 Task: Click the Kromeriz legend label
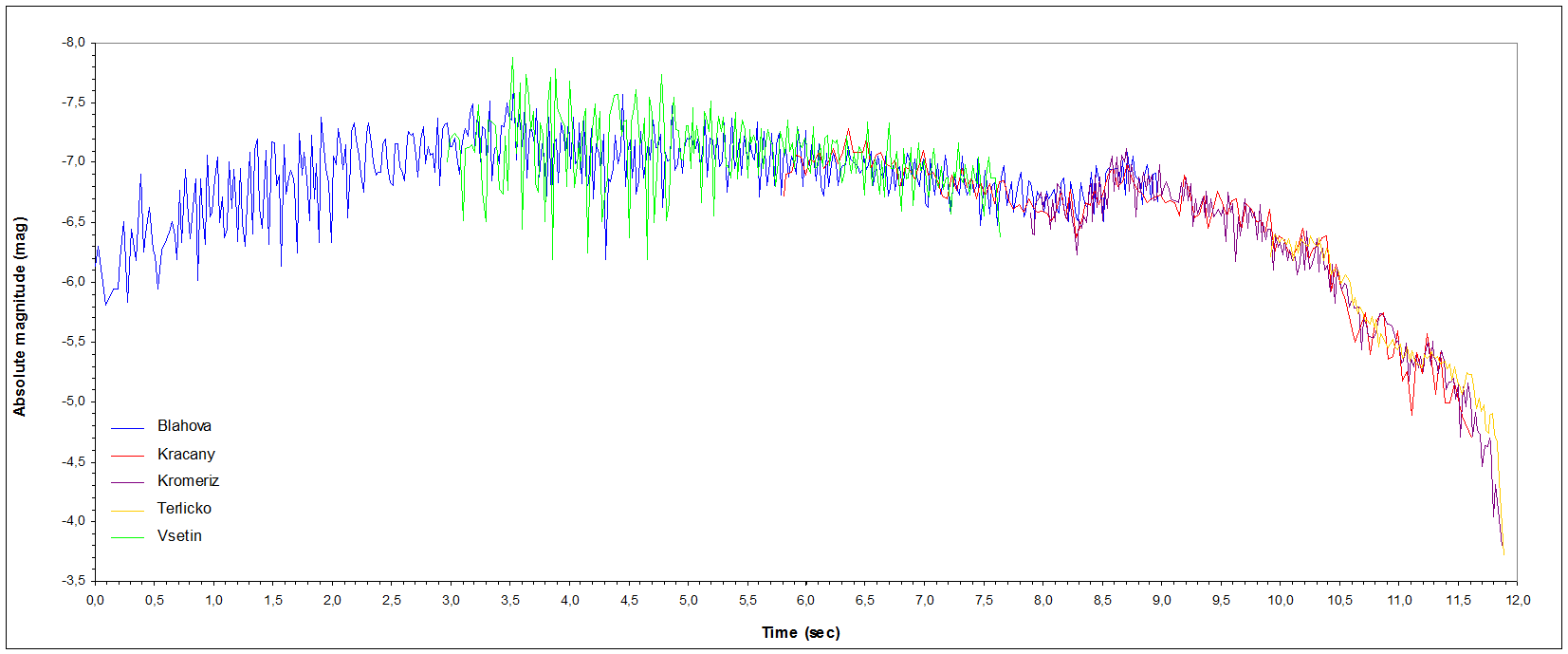click(x=188, y=481)
